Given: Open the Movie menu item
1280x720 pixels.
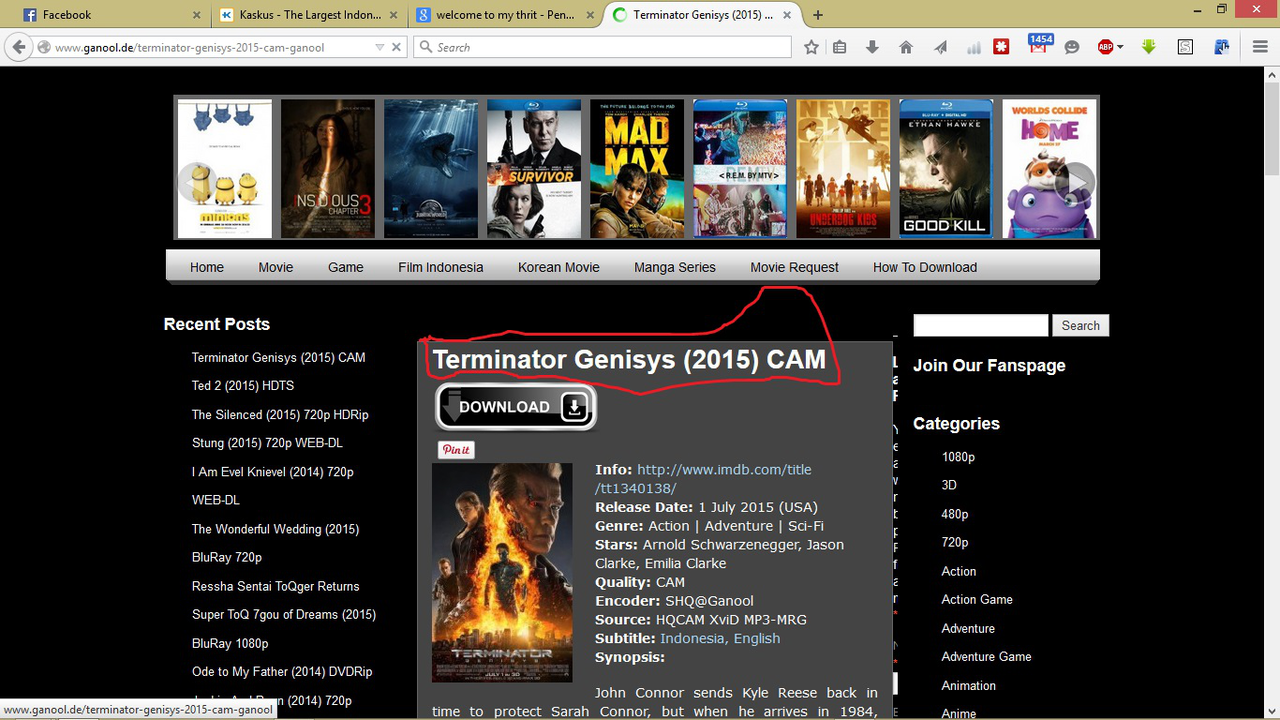Looking at the screenshot, I should (x=276, y=267).
